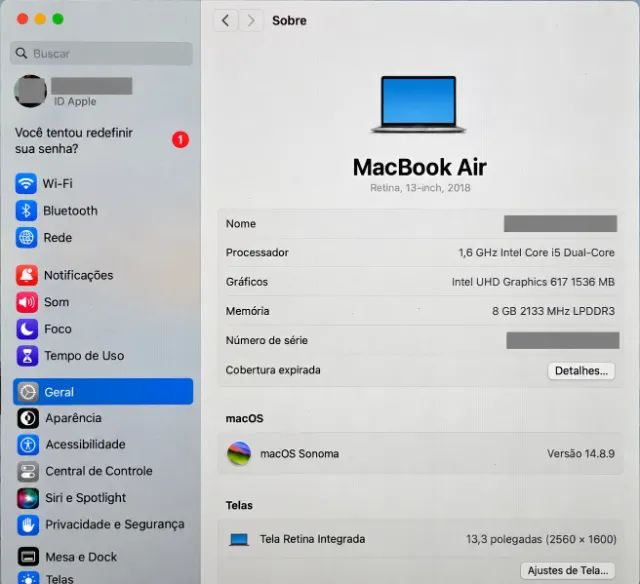
Task: Select the Acessibilidade sidebar label
Action: 85,444
